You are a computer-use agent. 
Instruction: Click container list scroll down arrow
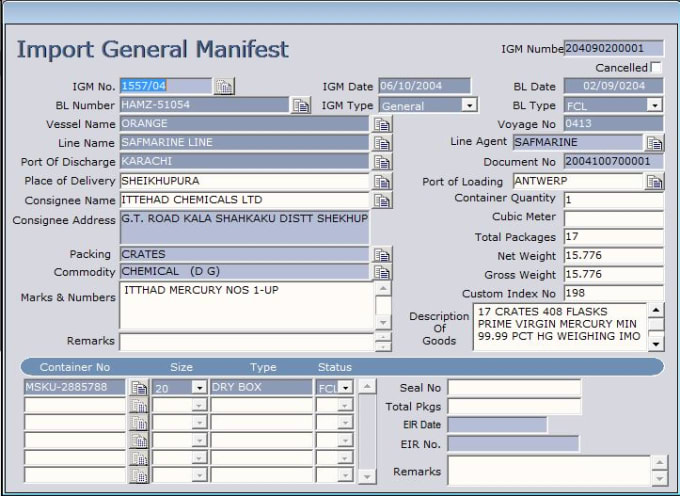coord(367,476)
